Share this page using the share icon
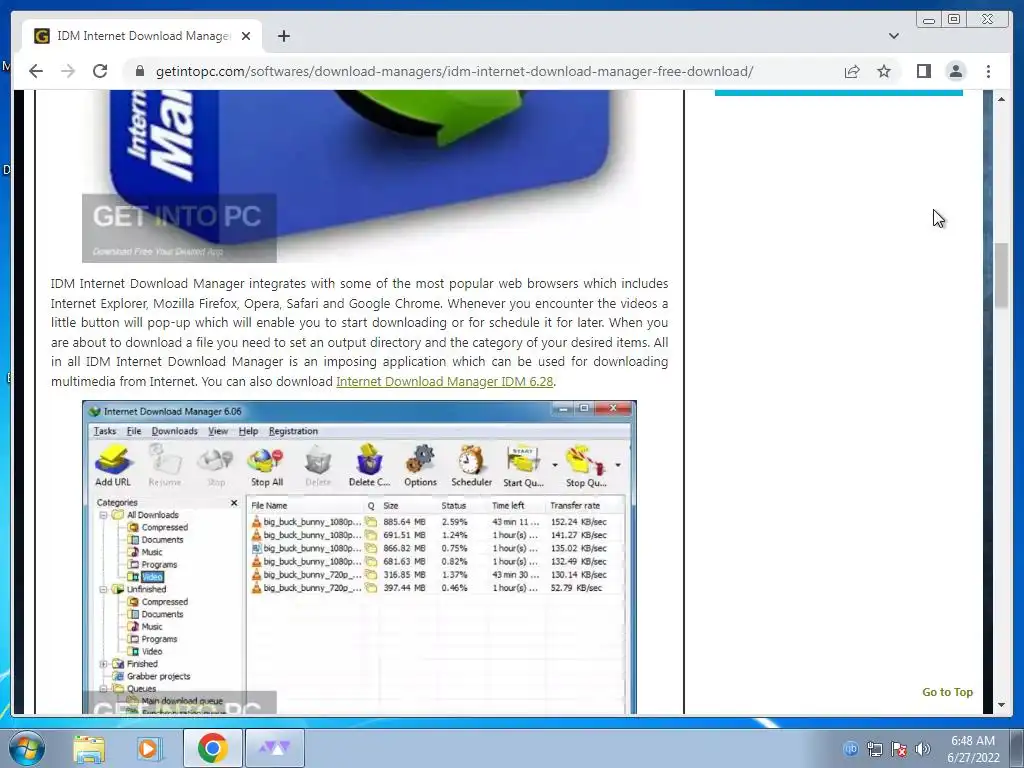 (x=852, y=71)
